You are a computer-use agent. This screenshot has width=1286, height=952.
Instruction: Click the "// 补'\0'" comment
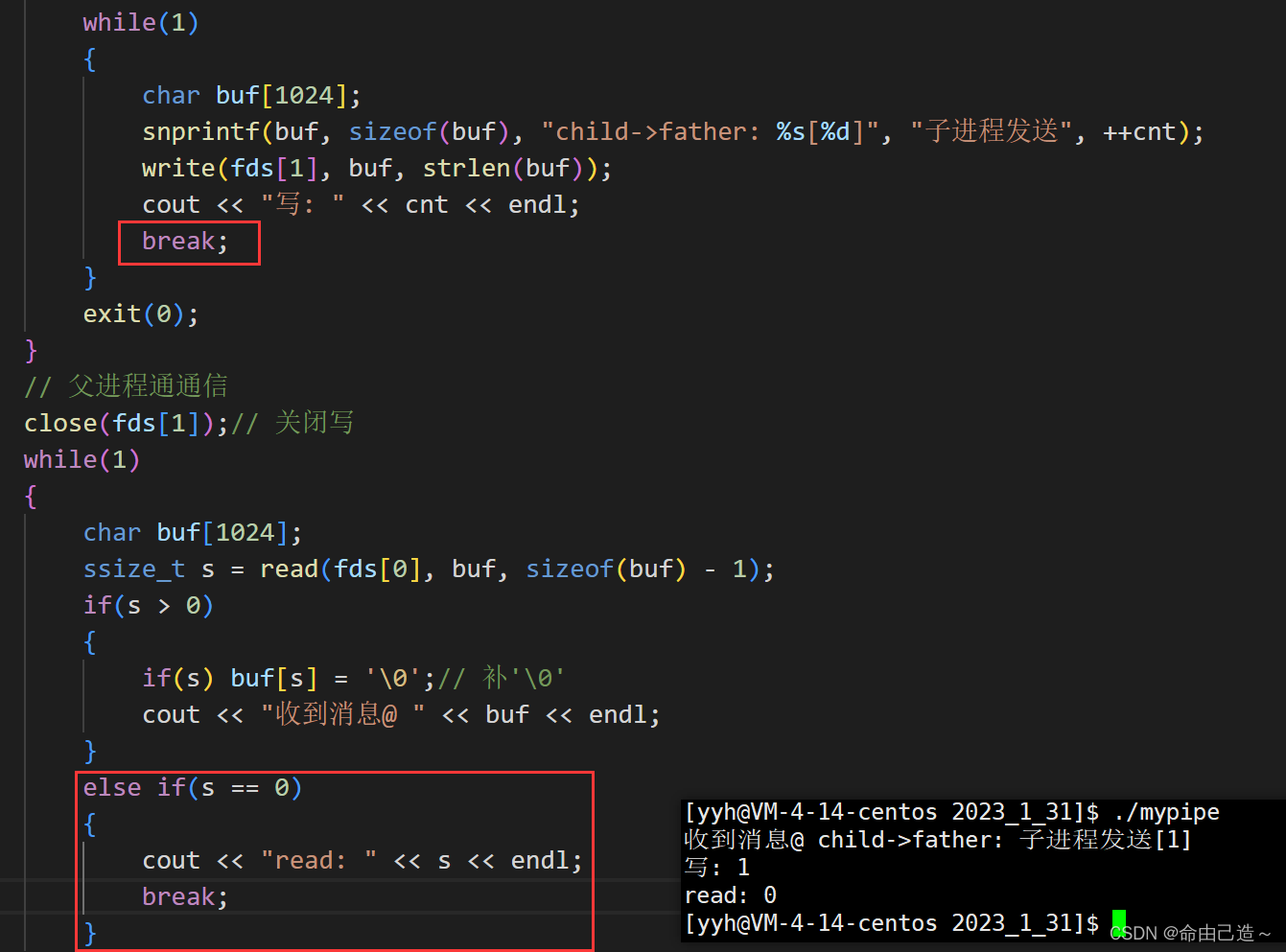pyautogui.click(x=502, y=678)
